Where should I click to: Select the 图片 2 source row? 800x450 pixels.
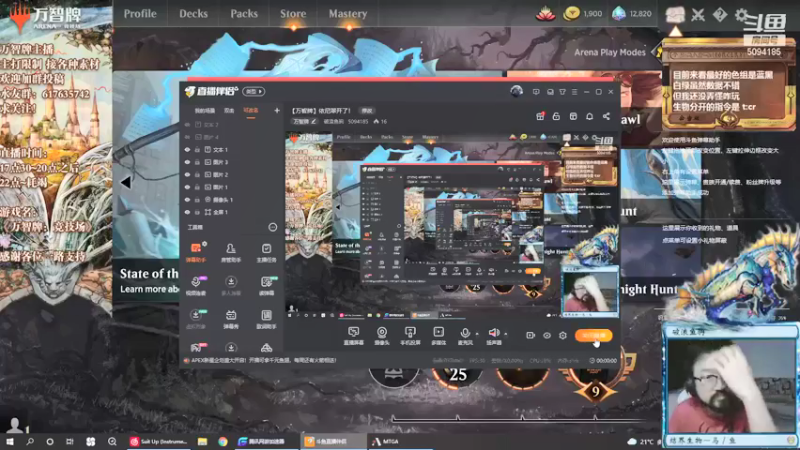tap(232, 174)
